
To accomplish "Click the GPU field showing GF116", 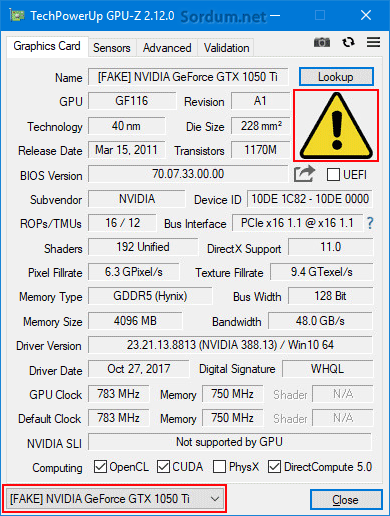I will coord(132,101).
